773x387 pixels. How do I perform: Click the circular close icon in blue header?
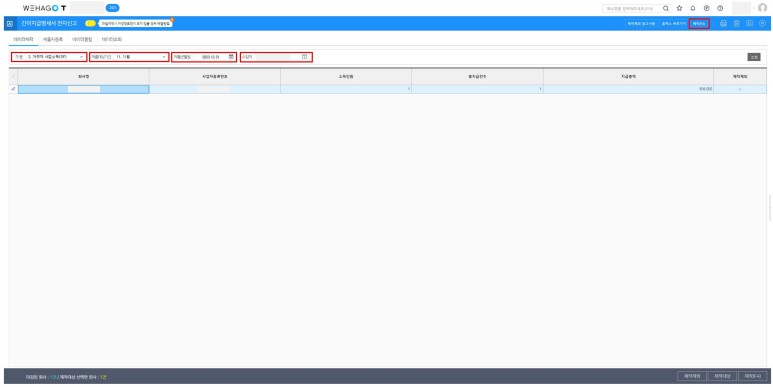[763, 24]
